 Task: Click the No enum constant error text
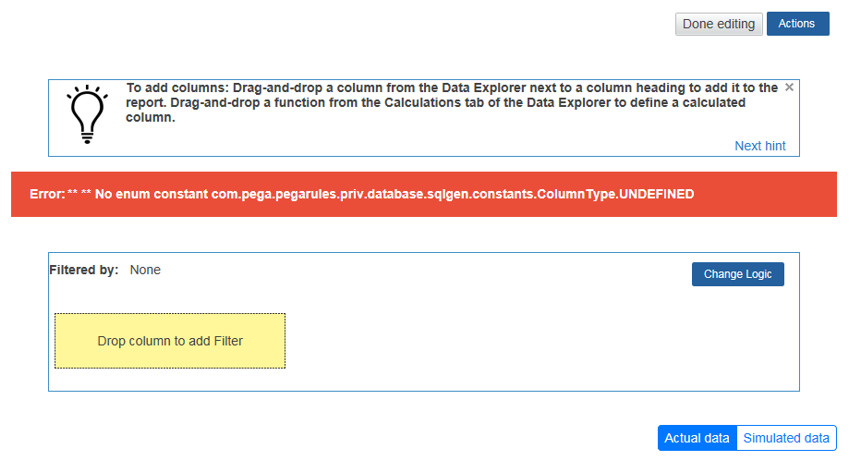(152, 194)
